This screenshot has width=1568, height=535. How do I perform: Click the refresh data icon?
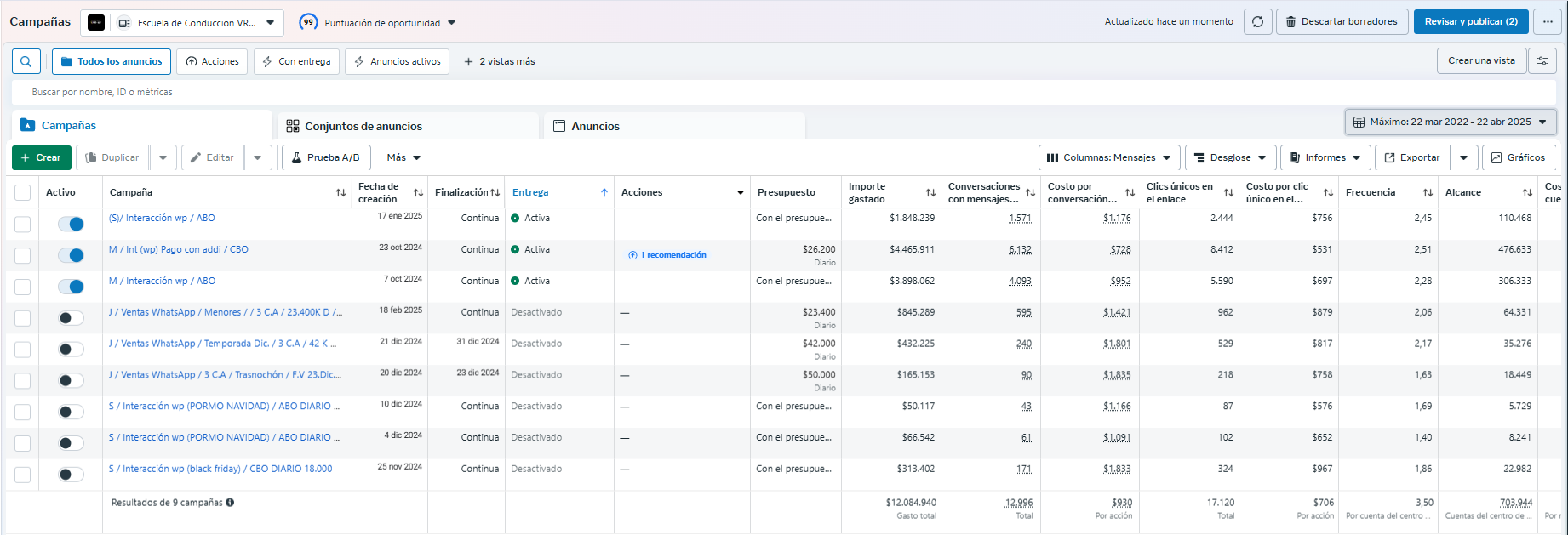click(x=1257, y=22)
